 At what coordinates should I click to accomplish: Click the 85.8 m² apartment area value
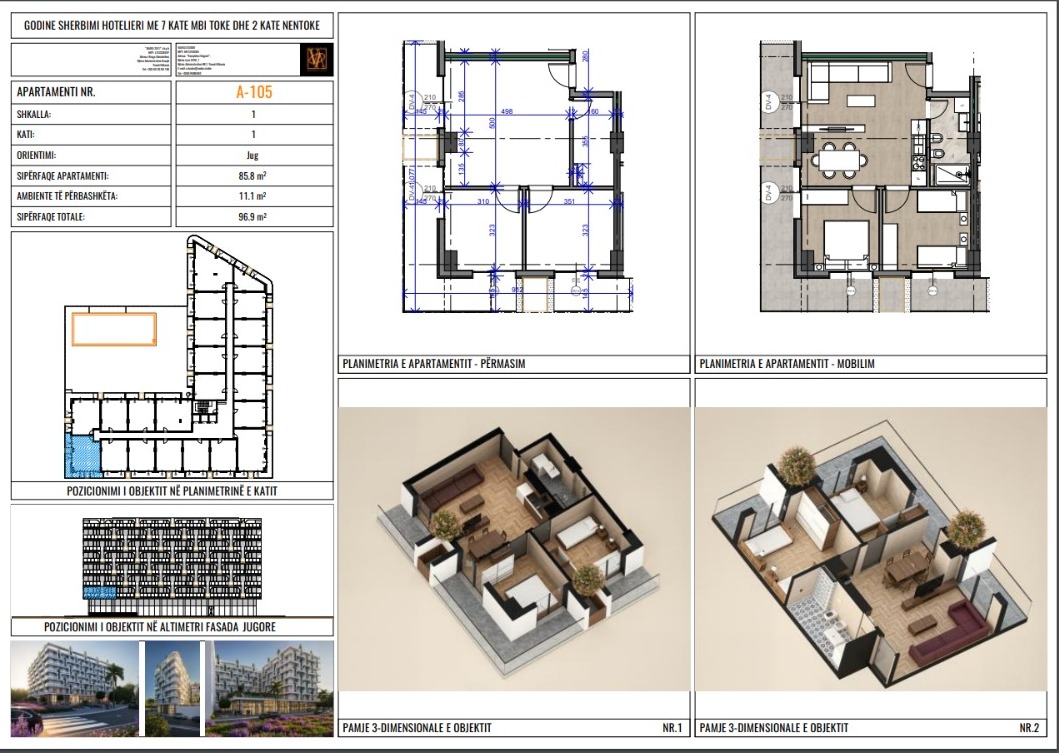point(253,176)
